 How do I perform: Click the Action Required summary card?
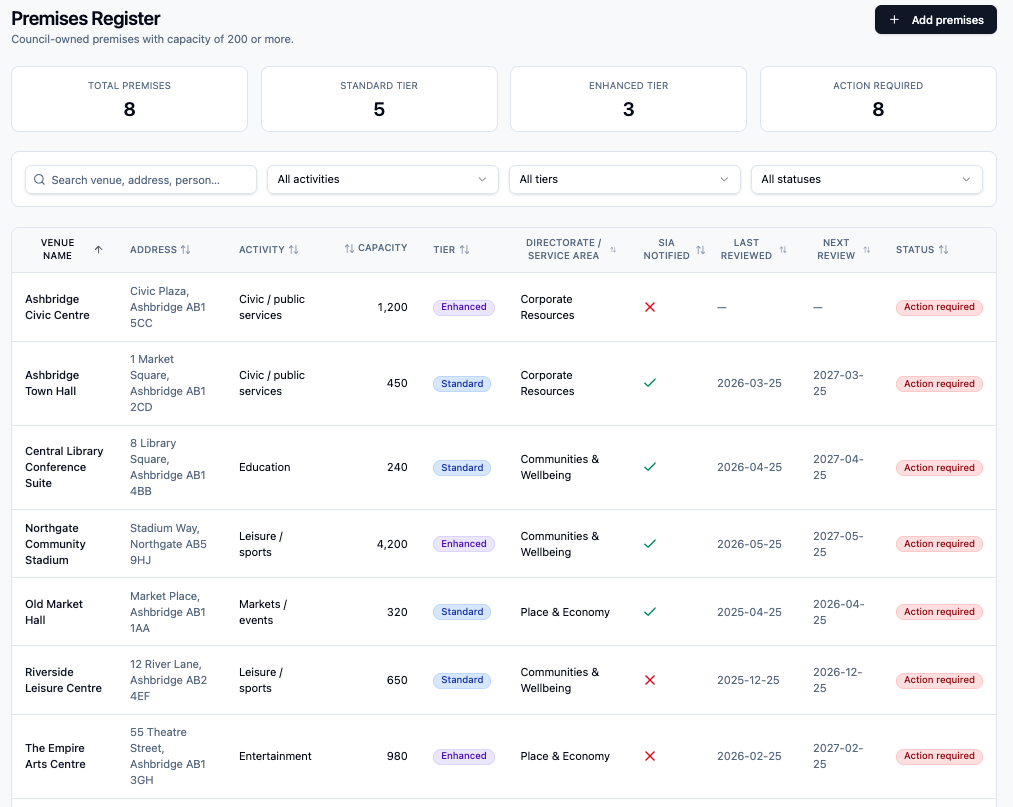(x=878, y=99)
